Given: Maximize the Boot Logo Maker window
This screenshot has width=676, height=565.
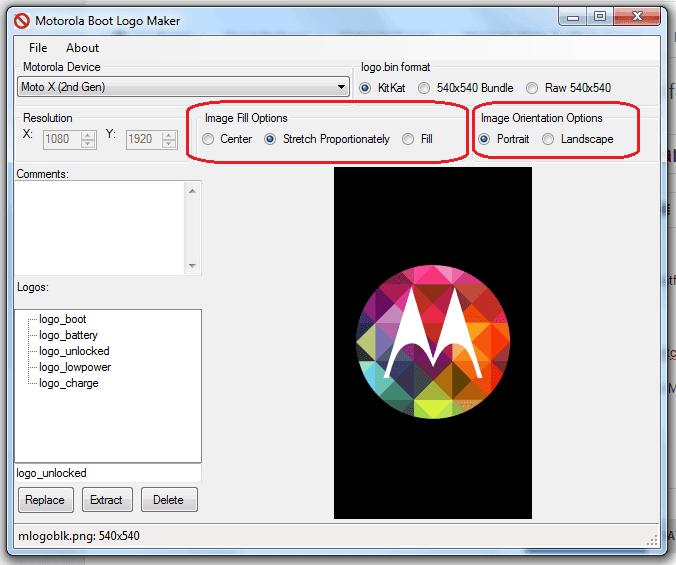Looking at the screenshot, I should pos(600,16).
